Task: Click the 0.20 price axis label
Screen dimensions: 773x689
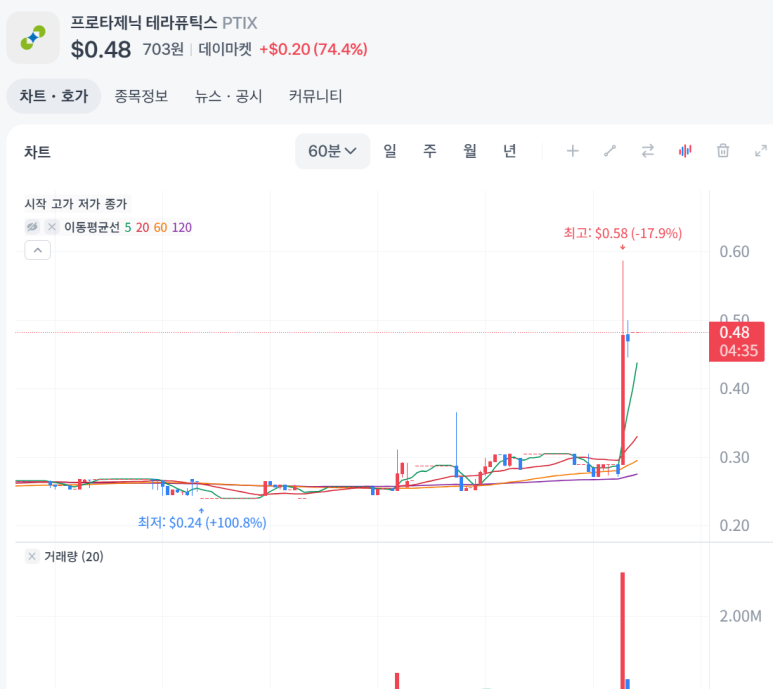Action: coord(734,526)
